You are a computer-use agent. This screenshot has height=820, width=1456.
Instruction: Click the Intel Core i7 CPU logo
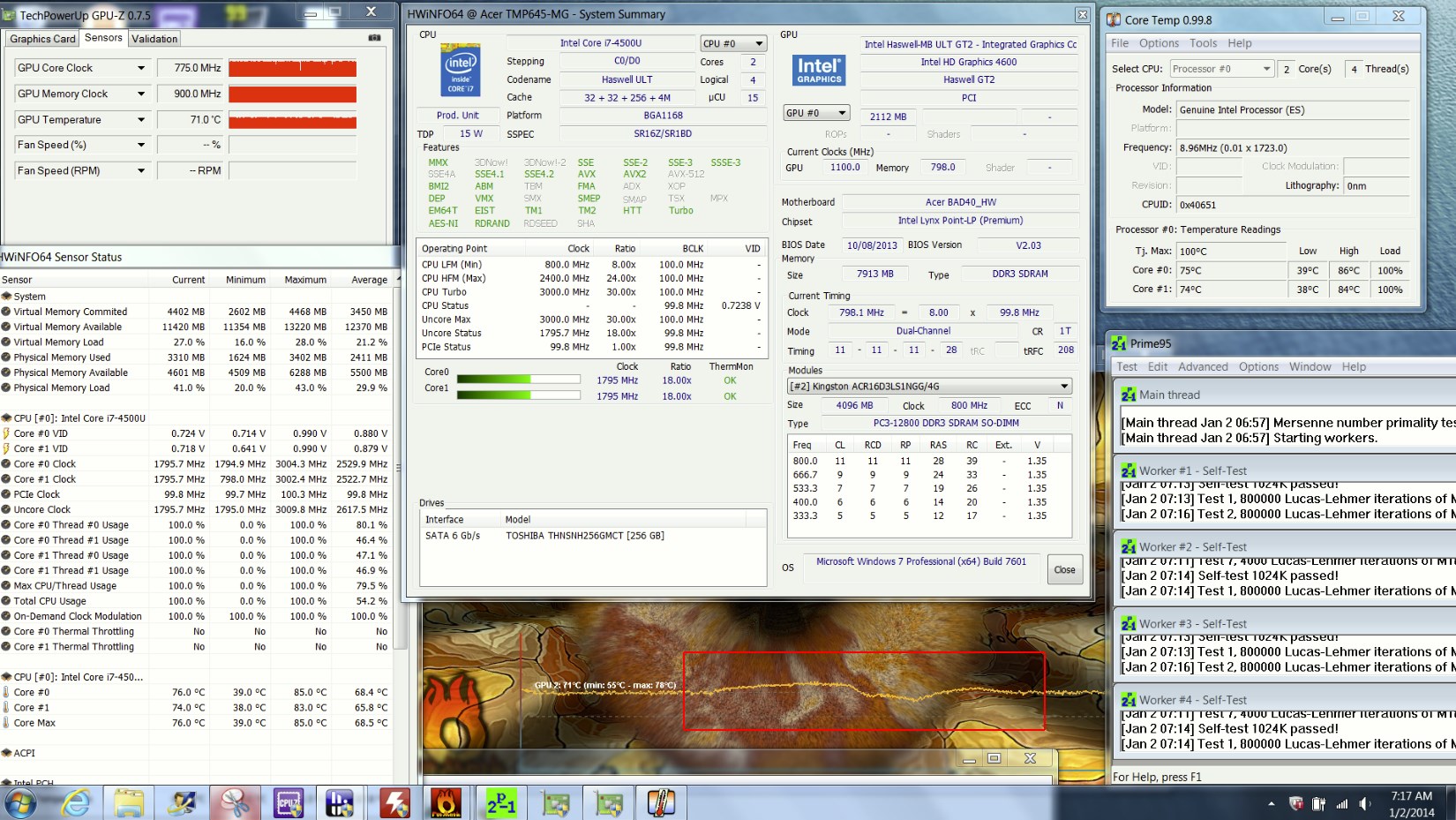[x=461, y=69]
